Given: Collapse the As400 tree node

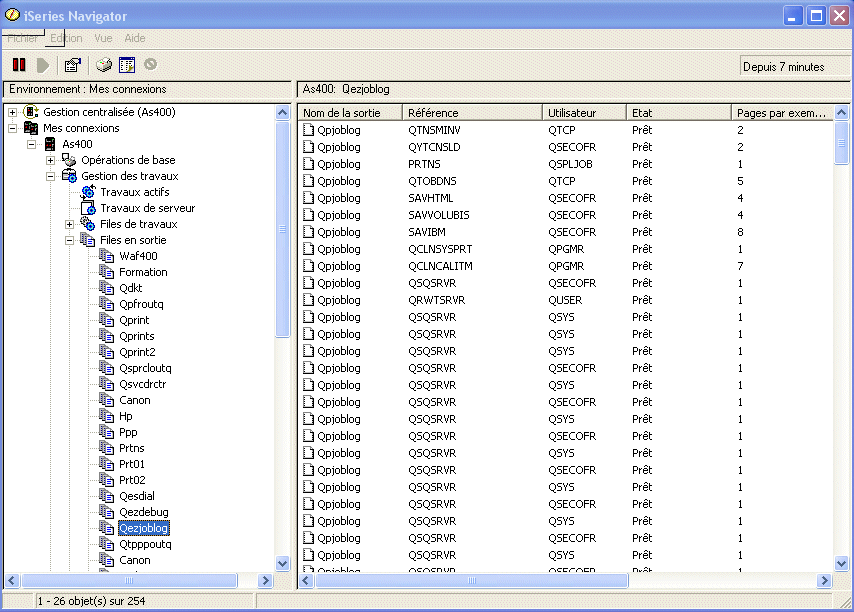Looking at the screenshot, I should click(32, 144).
